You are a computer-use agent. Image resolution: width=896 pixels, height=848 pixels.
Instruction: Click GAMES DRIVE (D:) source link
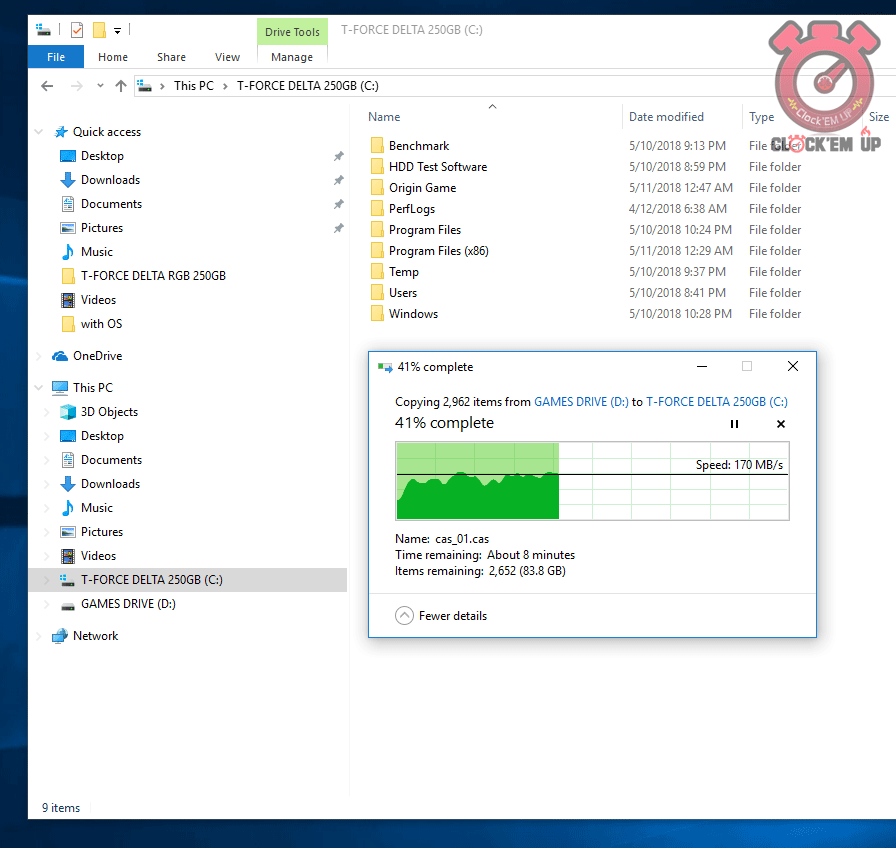pos(581,402)
